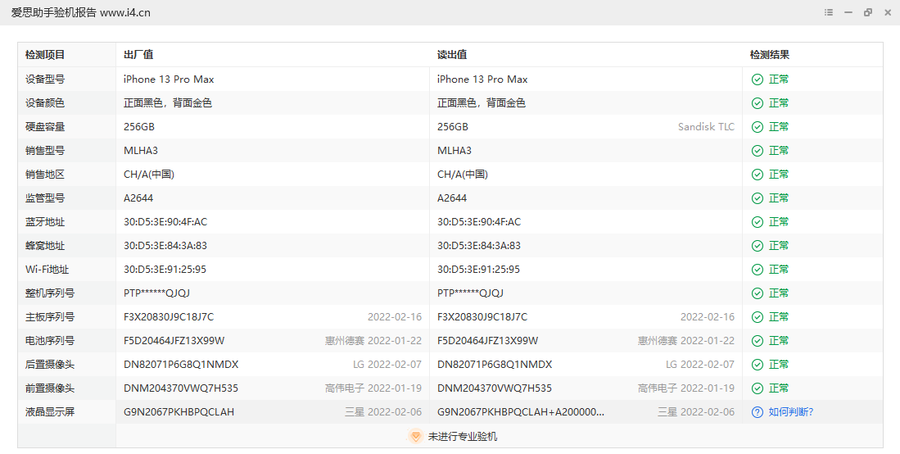The height and width of the screenshot is (454, 900).
Task: Click factory Wi-Fi address 30:D5:3E:91:25:95
Action: point(165,270)
